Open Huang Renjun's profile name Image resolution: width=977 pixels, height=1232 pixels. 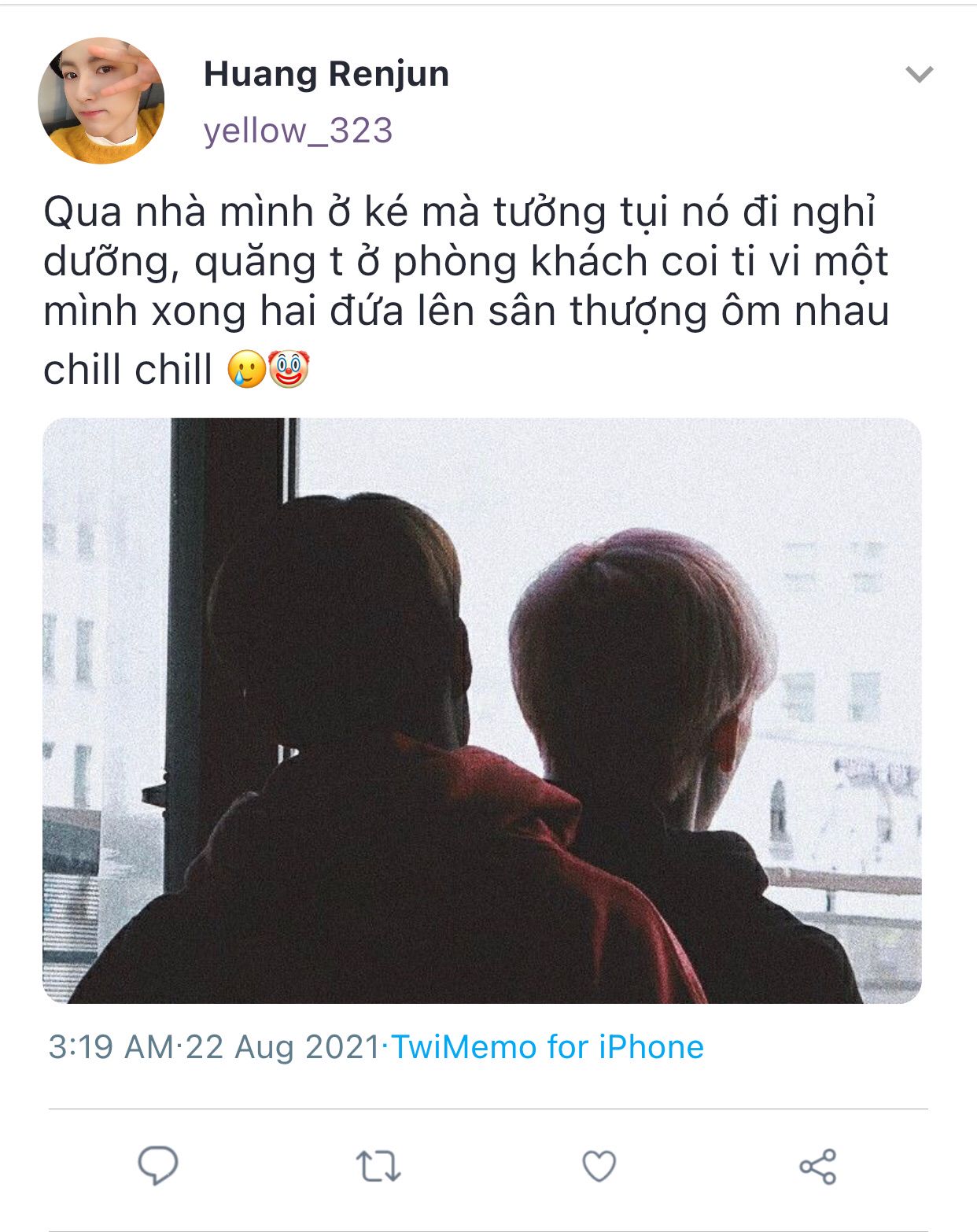point(326,74)
